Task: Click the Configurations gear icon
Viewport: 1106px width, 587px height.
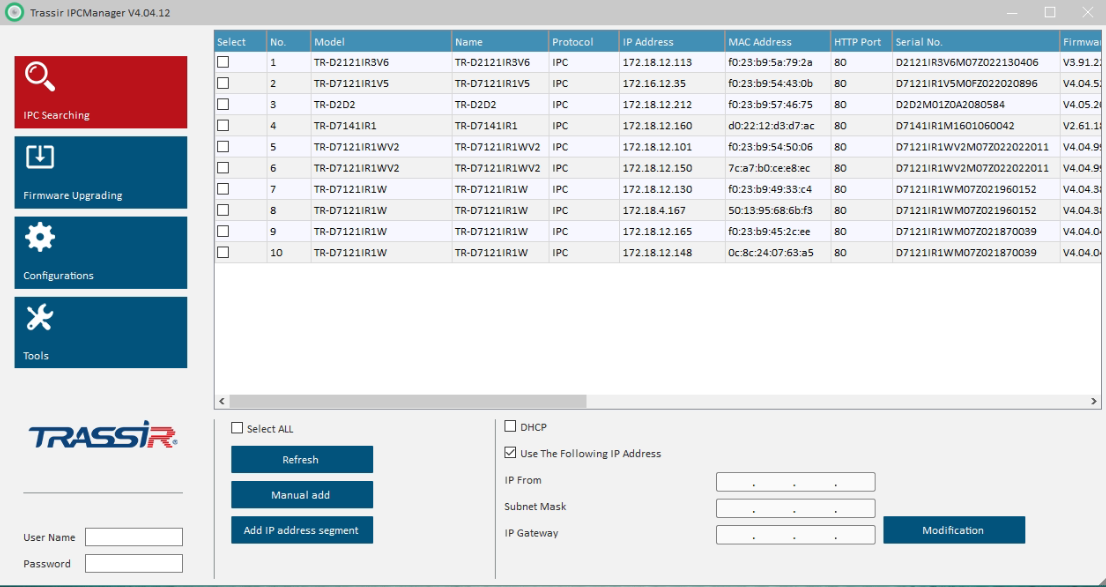Action: [40, 237]
